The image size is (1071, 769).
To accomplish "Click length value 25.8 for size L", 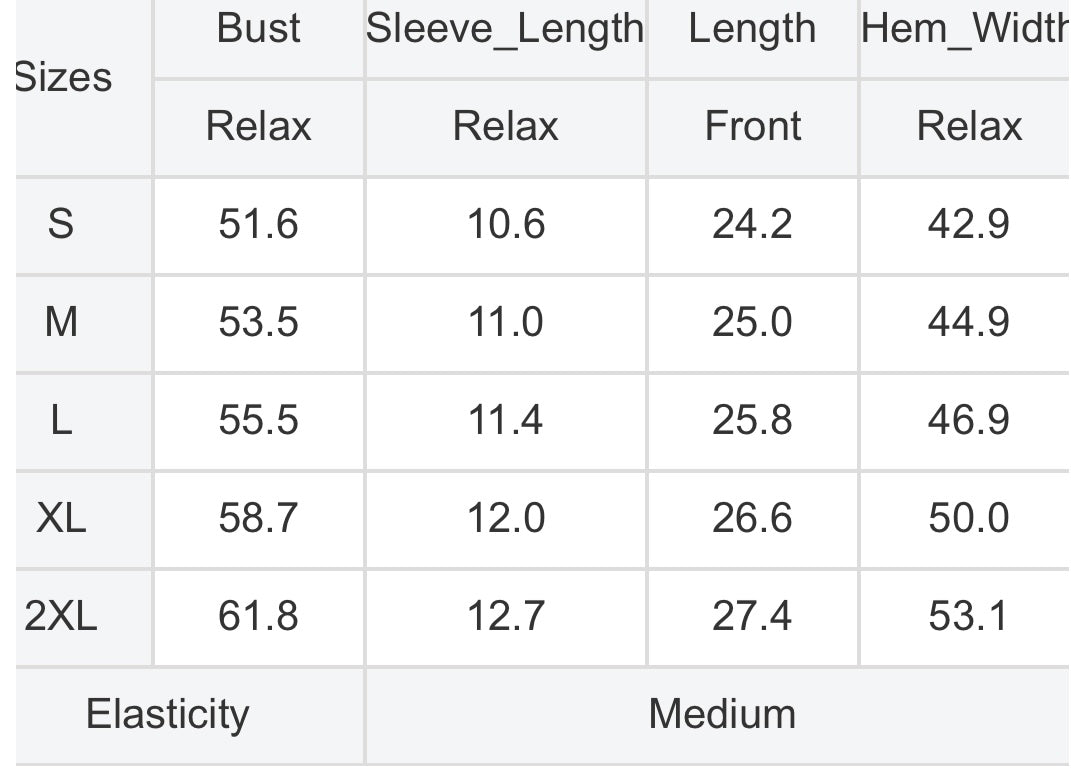I will [752, 421].
